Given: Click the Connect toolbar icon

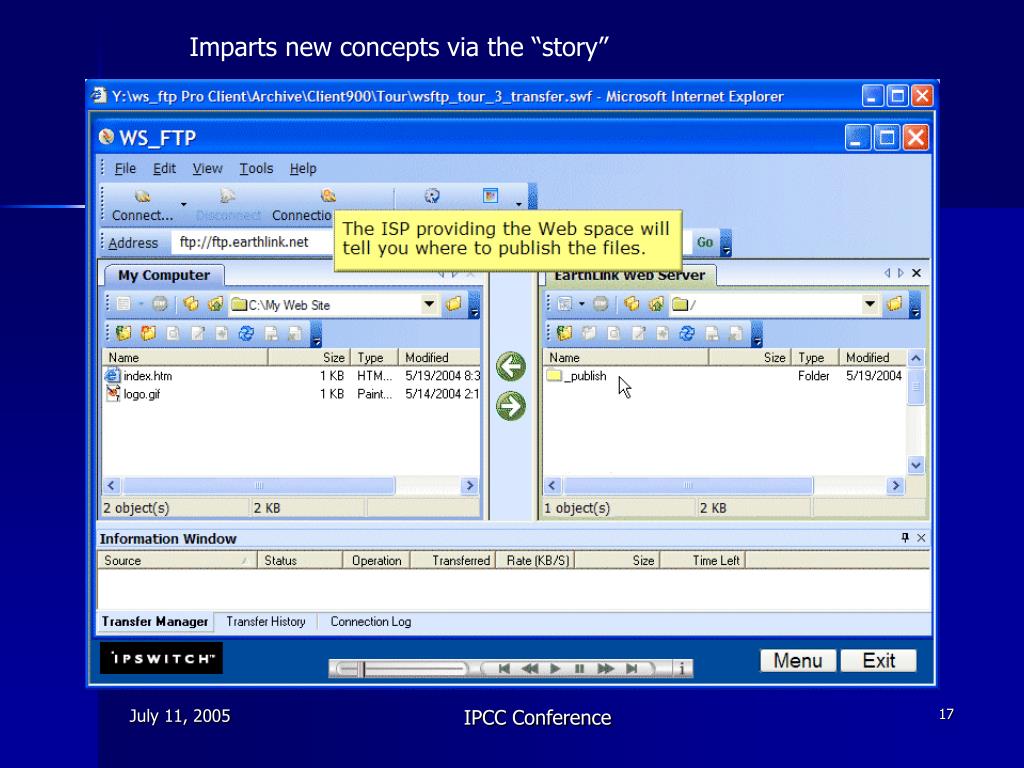Looking at the screenshot, I should point(142,196).
